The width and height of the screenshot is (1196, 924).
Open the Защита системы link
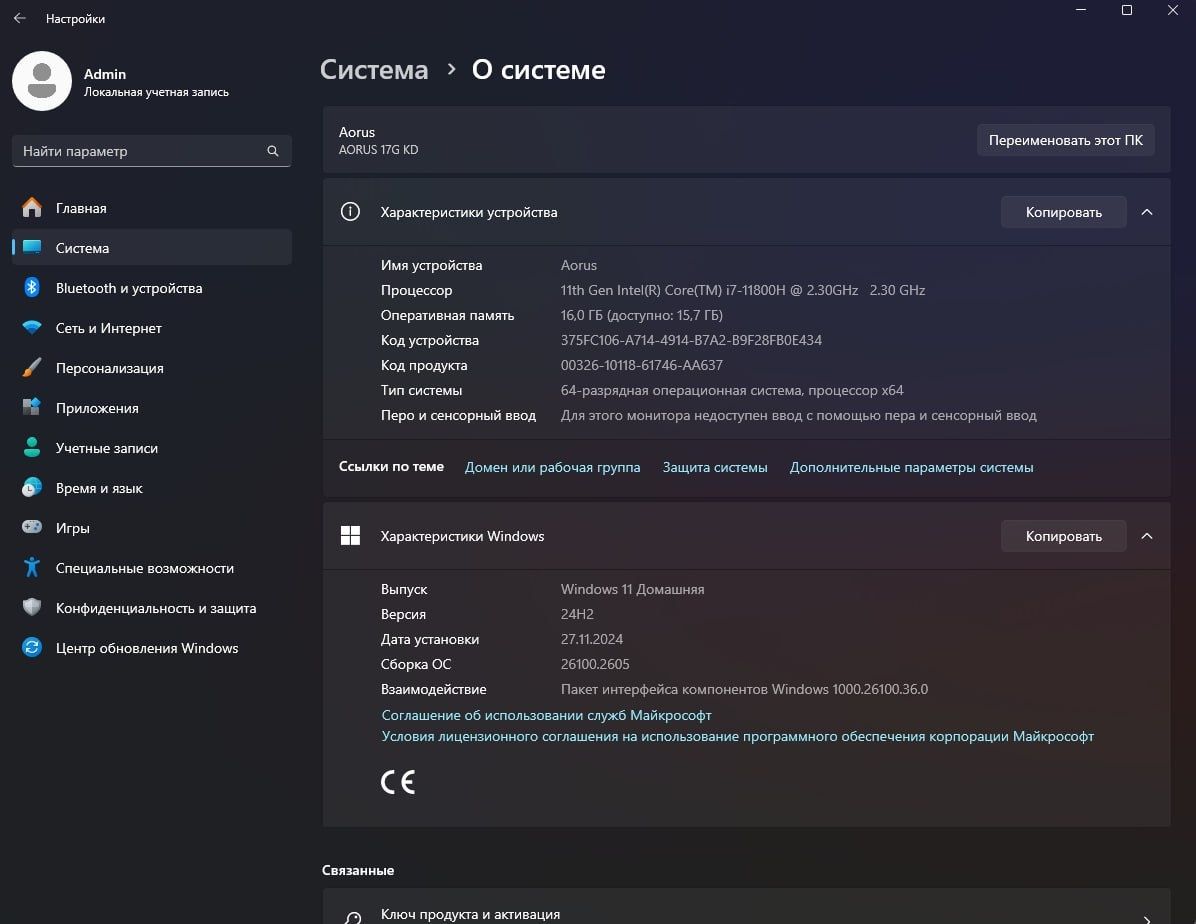point(715,467)
